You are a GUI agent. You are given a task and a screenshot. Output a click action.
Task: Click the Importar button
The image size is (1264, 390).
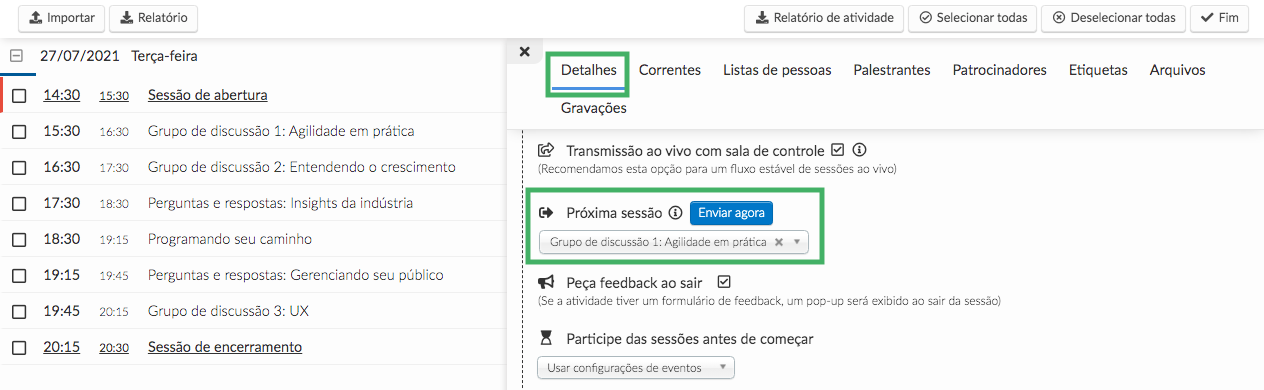tap(61, 18)
